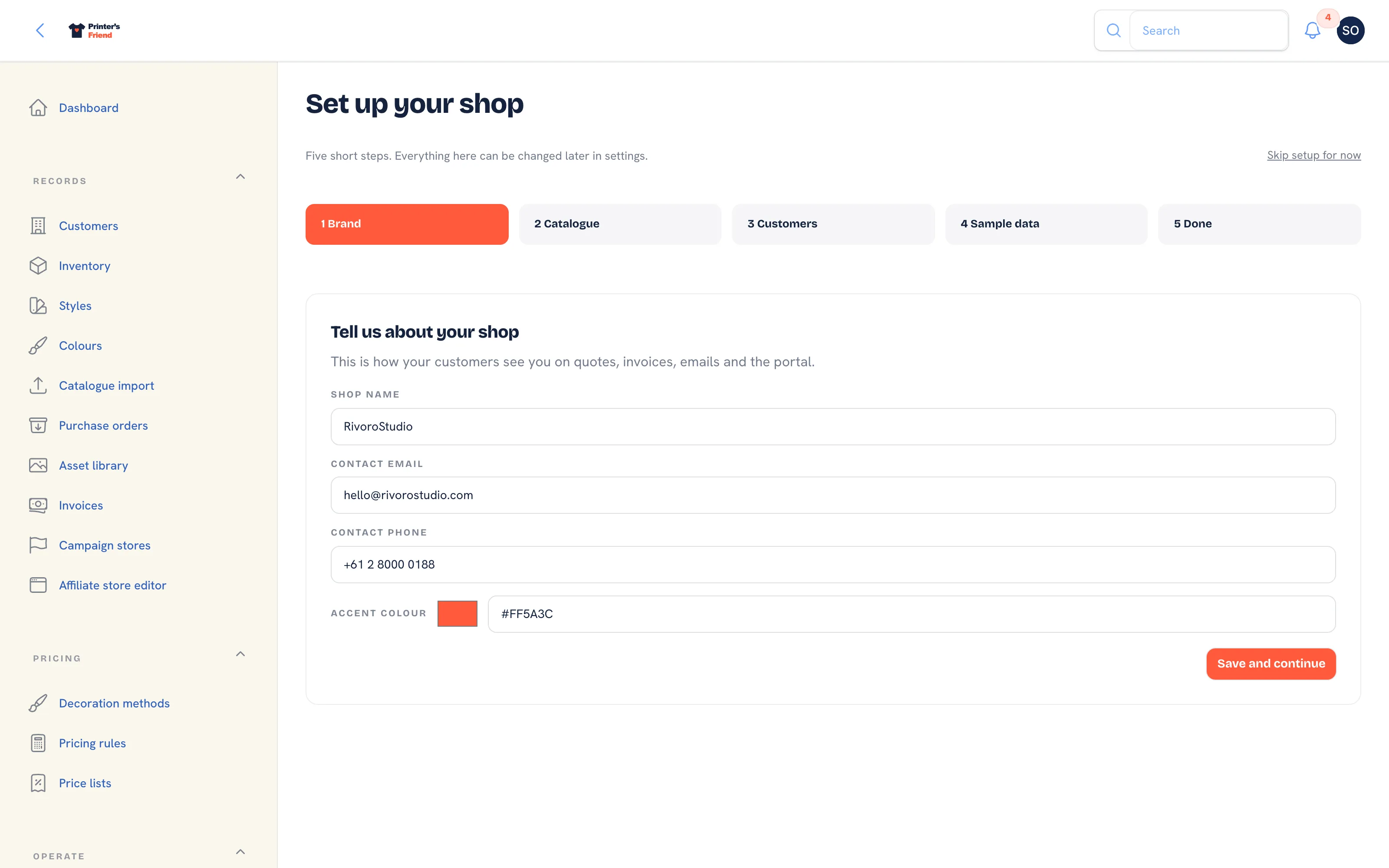Viewport: 1389px width, 868px height.
Task: Click the Pricing rules calculator icon
Action: 38,743
